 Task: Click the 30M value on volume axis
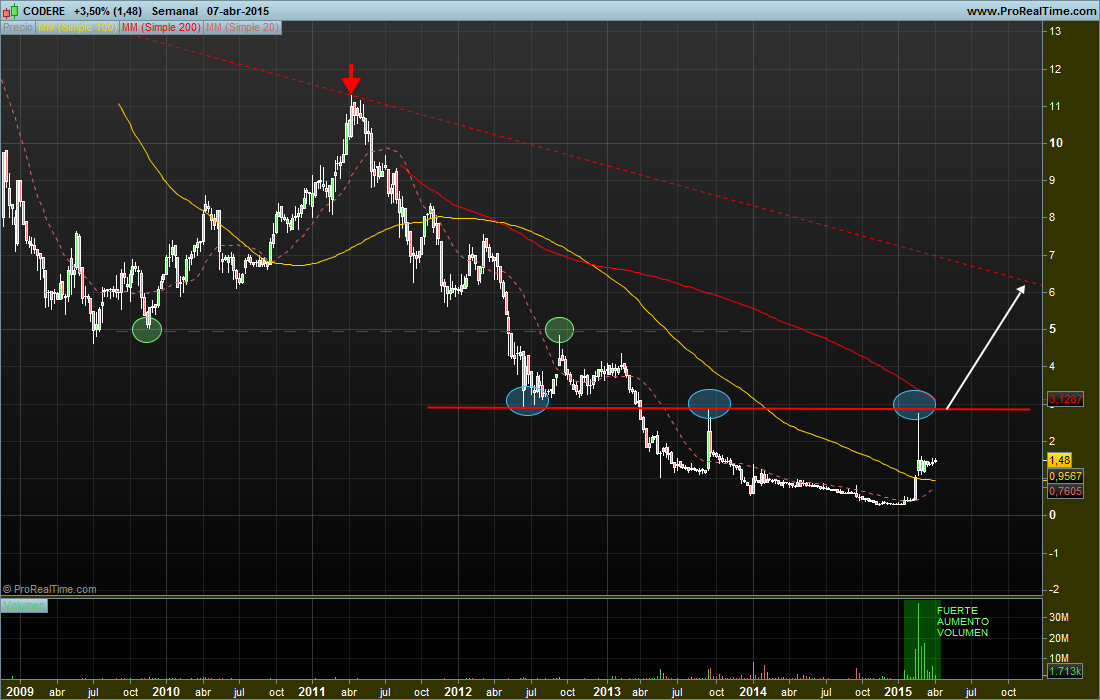[1059, 618]
